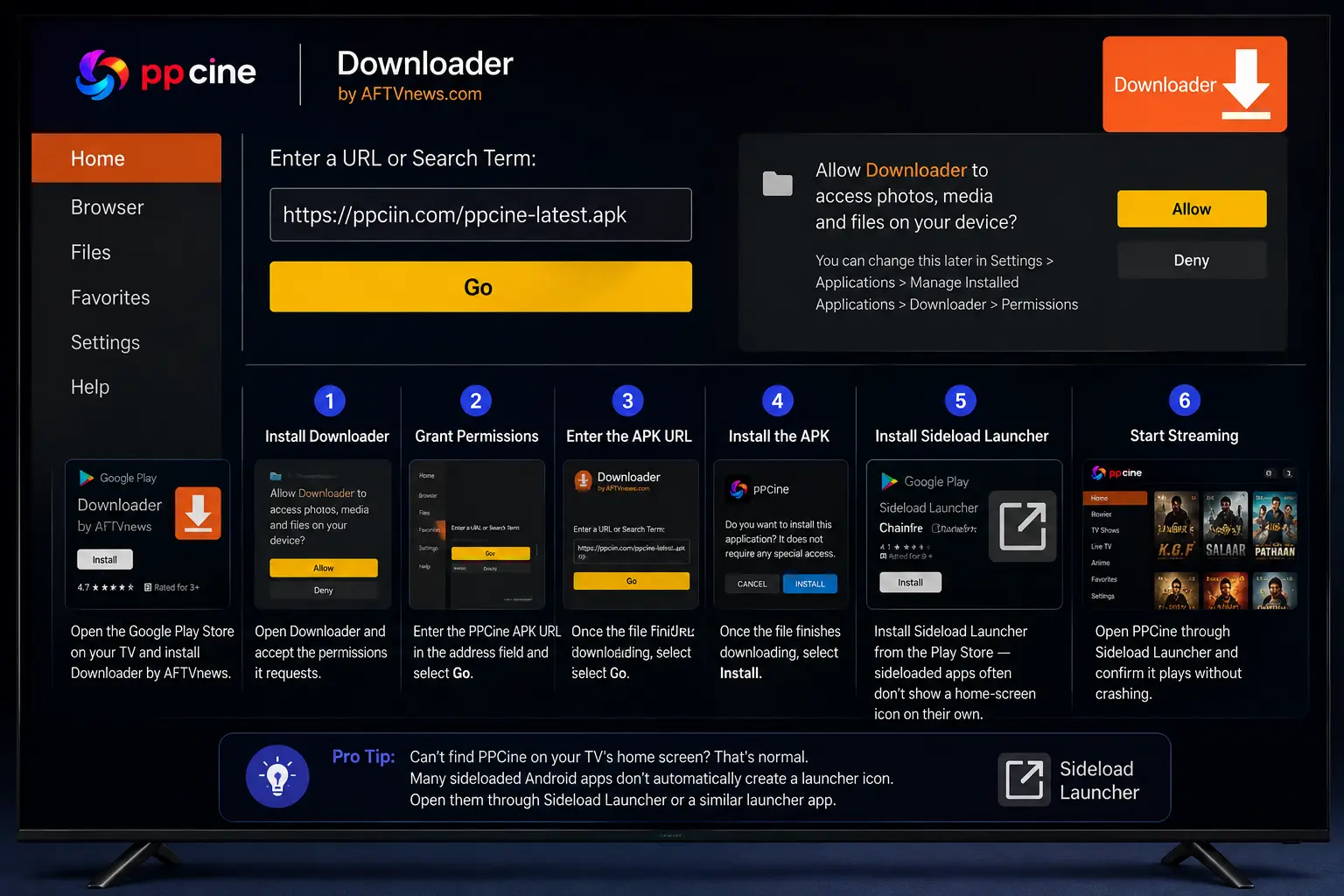
Task: Click the 'Grant Permissions' step heading
Action: (x=477, y=436)
